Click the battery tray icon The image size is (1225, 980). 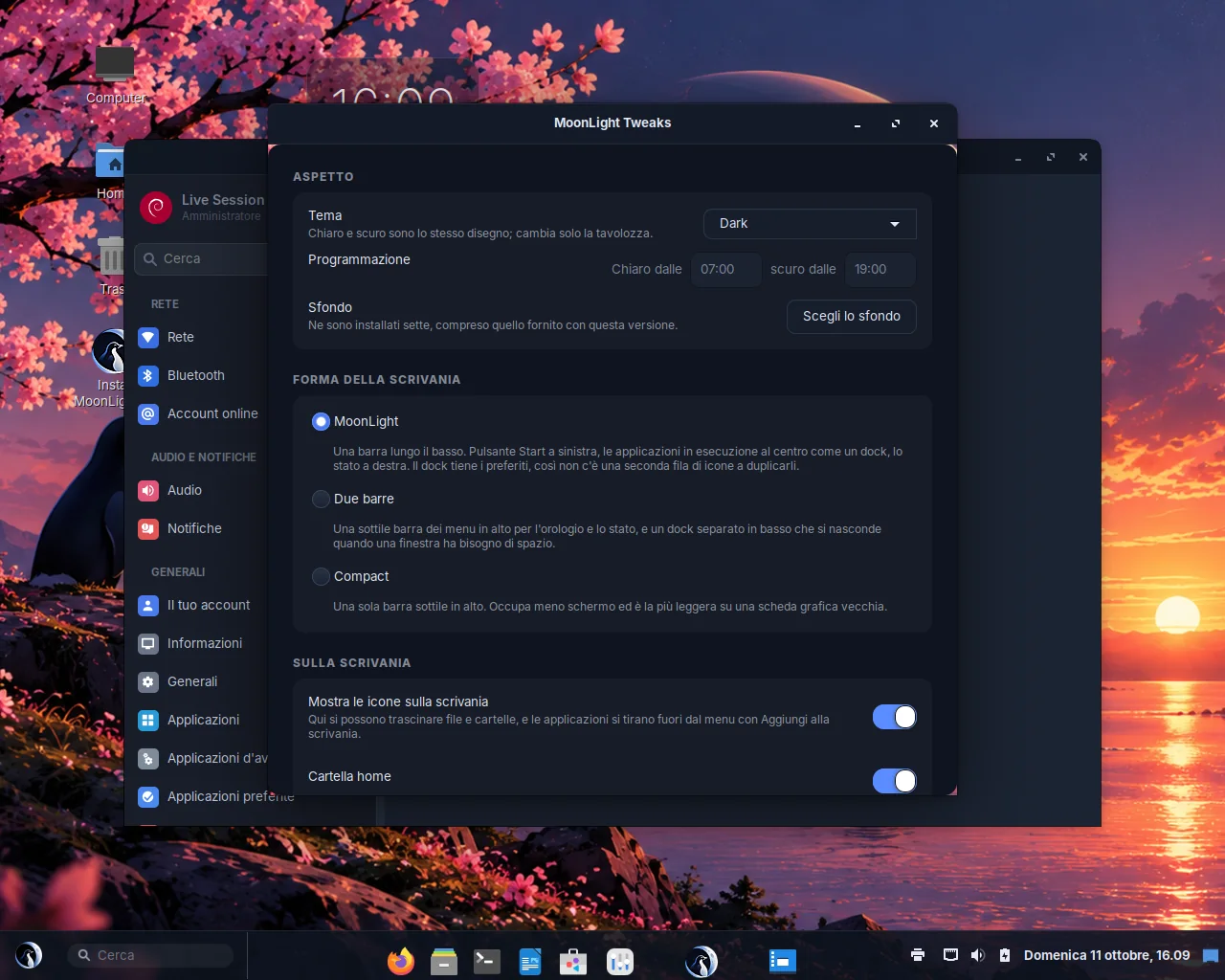(x=1005, y=955)
